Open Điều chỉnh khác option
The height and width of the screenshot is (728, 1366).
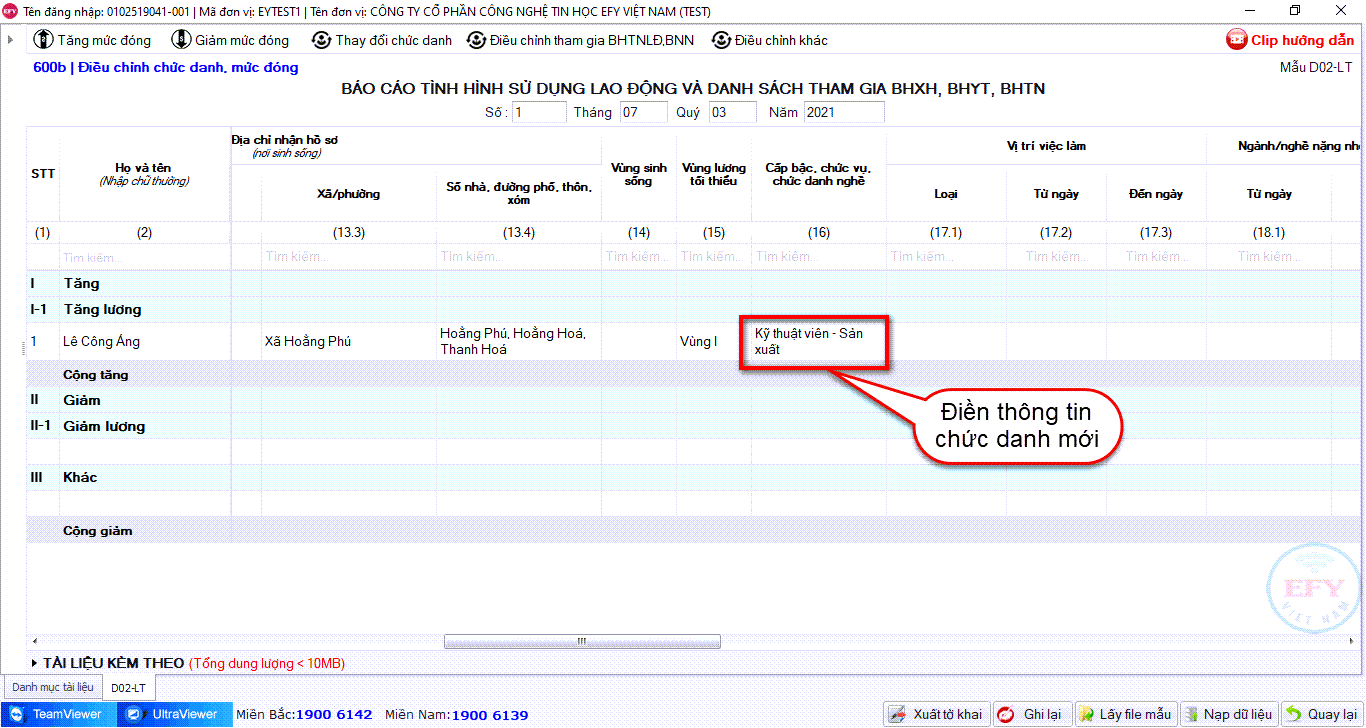pos(769,40)
